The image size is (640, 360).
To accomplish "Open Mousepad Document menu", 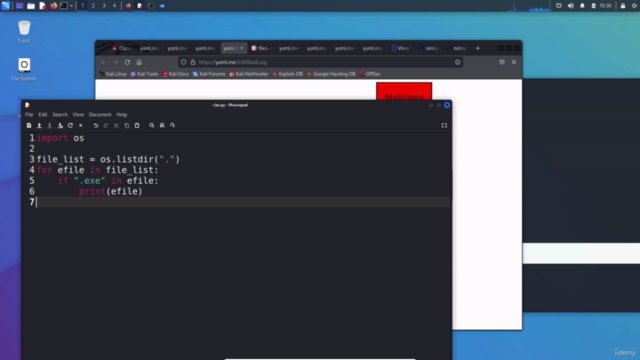I will click(100, 115).
